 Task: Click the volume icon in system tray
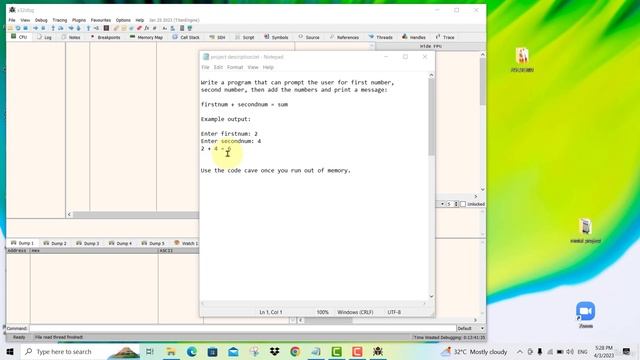click(570, 351)
